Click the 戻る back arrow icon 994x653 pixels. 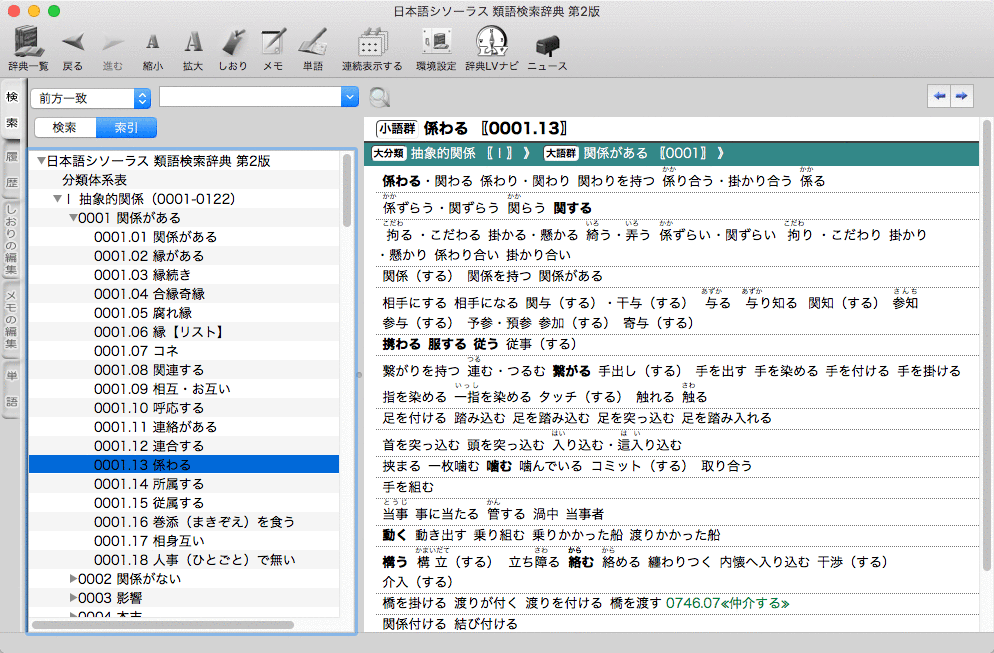pyautogui.click(x=72, y=42)
